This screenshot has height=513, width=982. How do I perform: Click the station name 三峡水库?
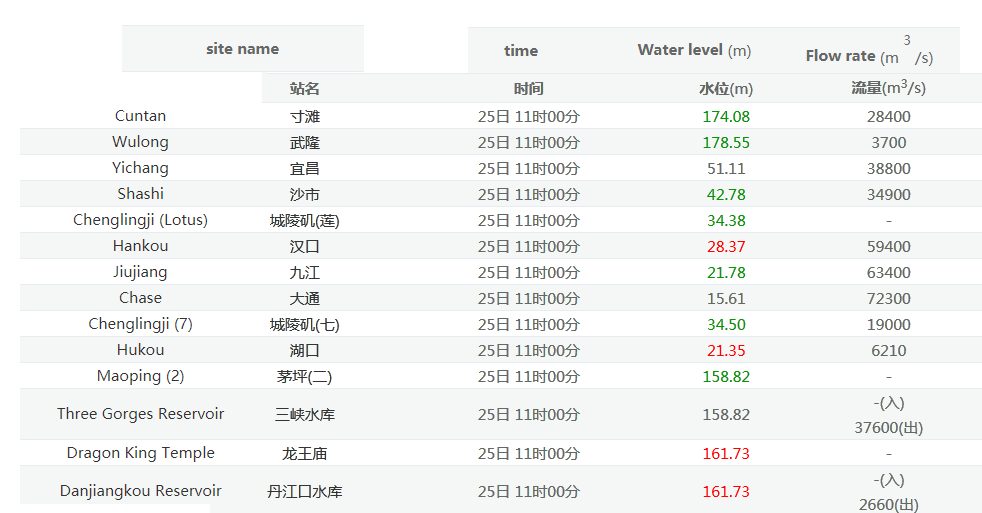[304, 415]
